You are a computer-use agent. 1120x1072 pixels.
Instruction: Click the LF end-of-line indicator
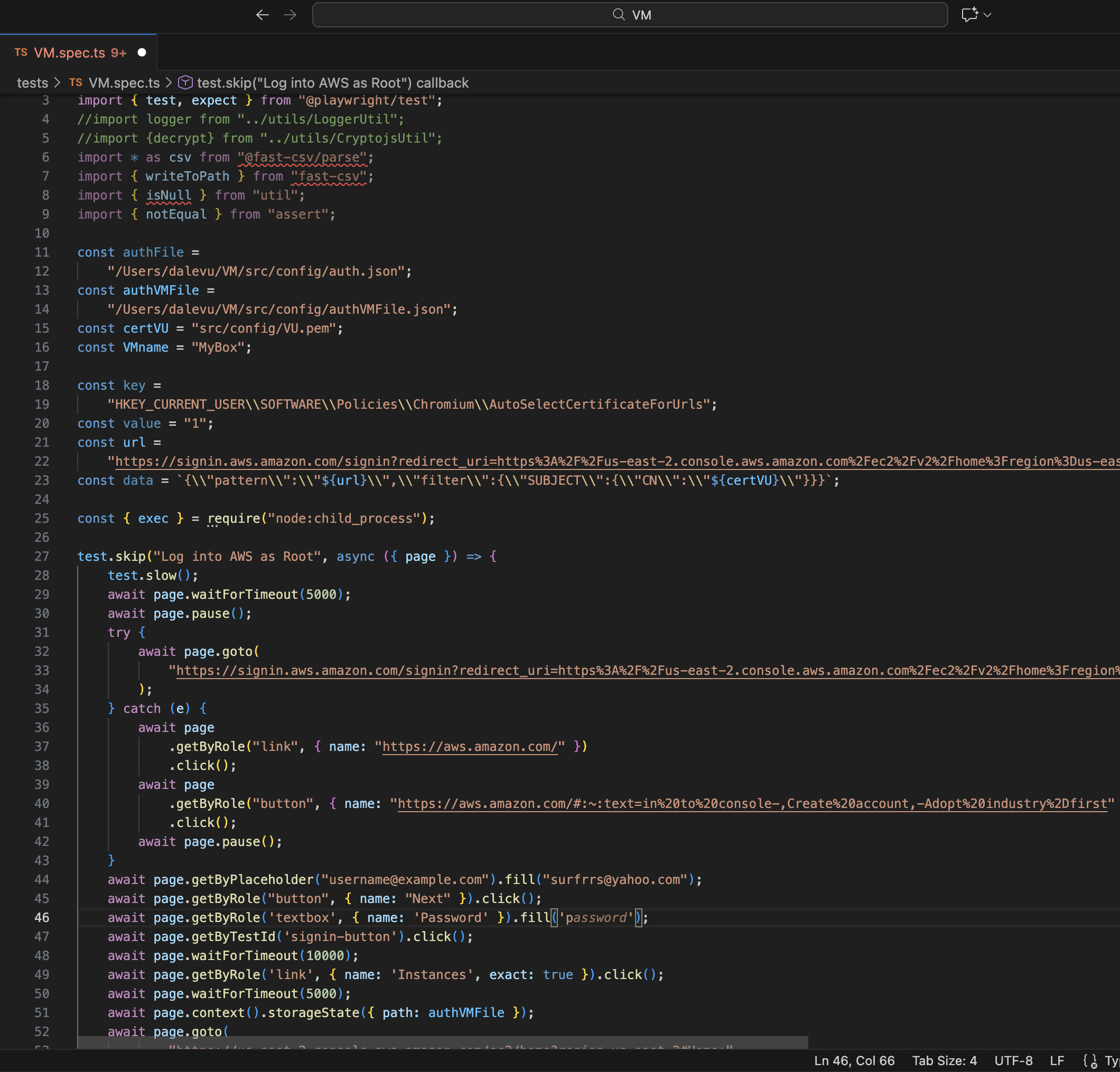click(x=1057, y=1060)
